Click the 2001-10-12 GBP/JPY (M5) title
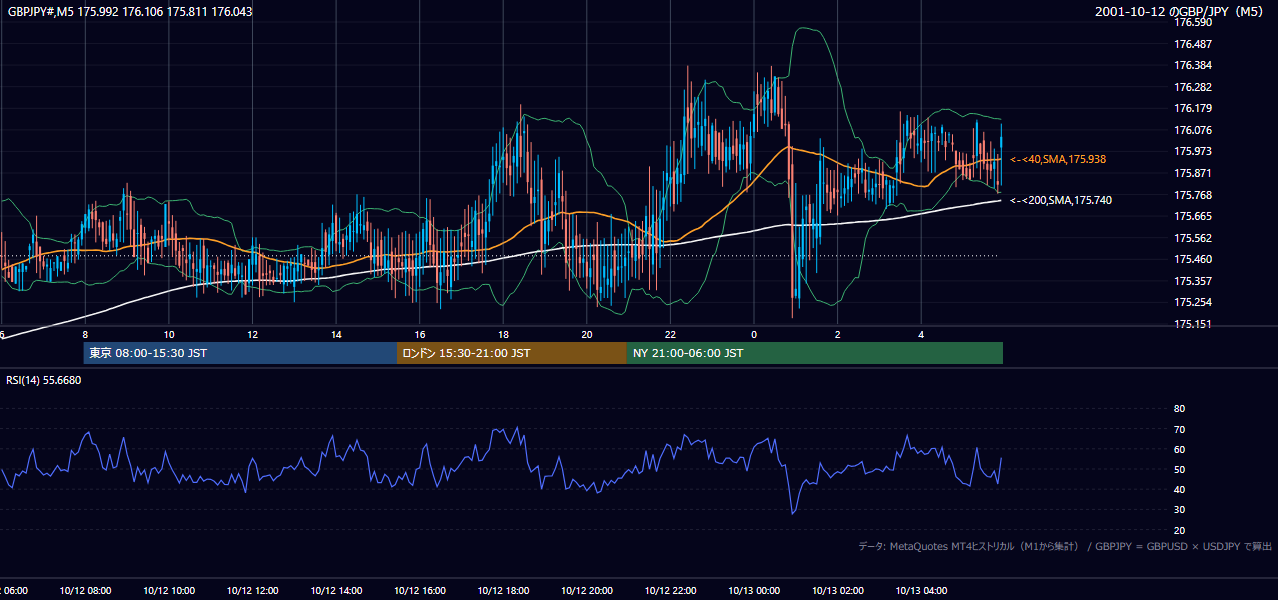The width and height of the screenshot is (1278, 600). pyautogui.click(x=1180, y=11)
